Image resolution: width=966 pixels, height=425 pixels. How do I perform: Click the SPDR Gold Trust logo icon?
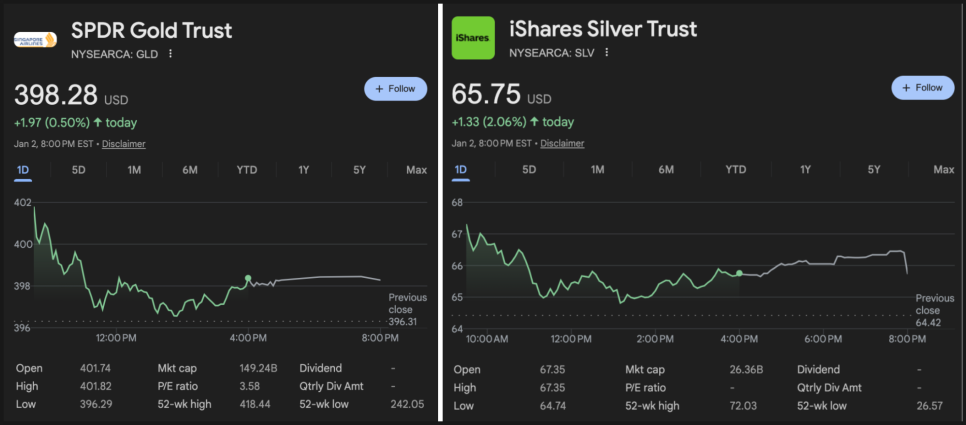[x=35, y=39]
